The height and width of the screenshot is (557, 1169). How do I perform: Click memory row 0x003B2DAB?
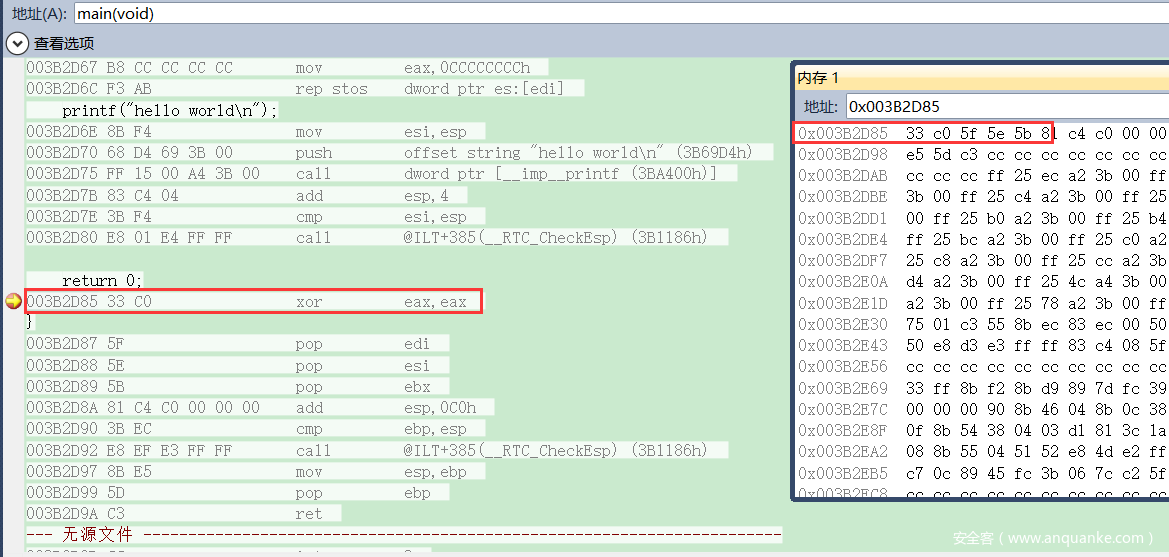(980, 175)
